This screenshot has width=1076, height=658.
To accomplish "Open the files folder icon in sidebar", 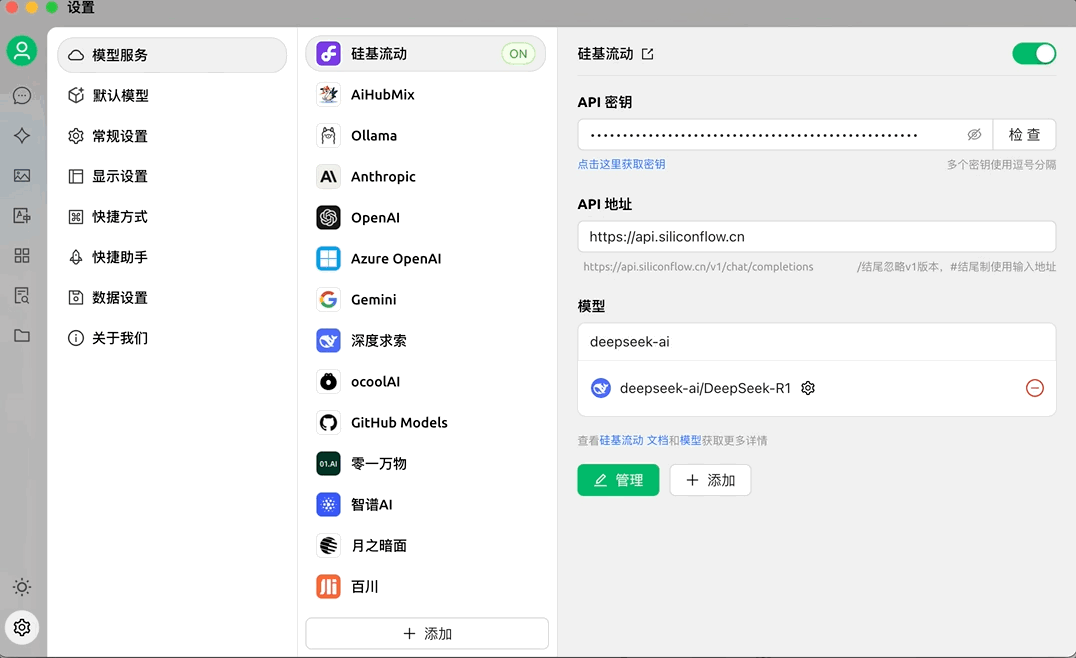I will [x=22, y=336].
